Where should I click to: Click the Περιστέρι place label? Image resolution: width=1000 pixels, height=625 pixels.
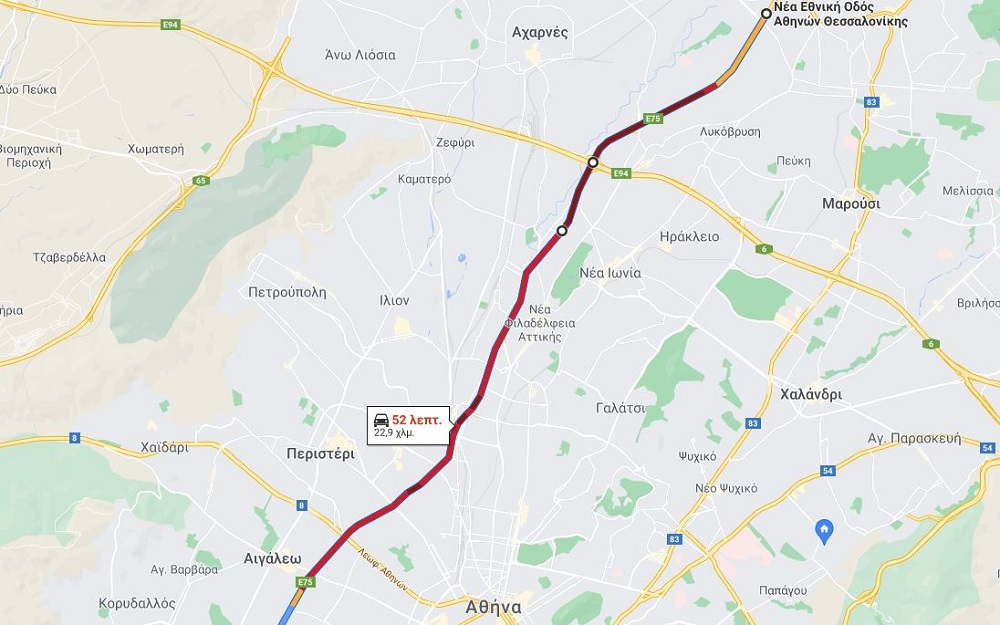(x=320, y=454)
